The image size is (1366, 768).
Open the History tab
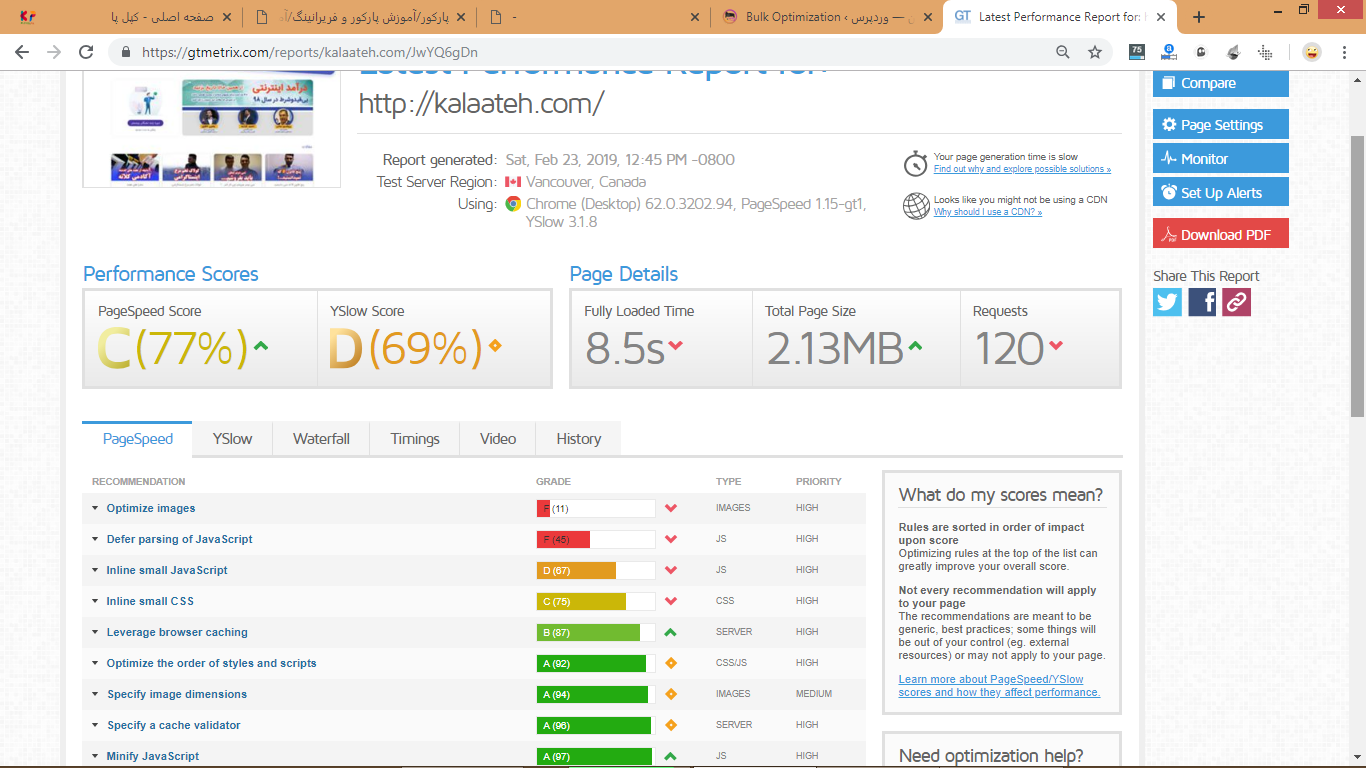coord(579,438)
